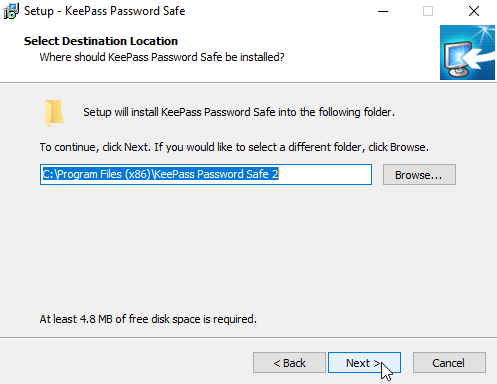This screenshot has height=384, width=497.
Task: Click the computer wizard image in header
Action: click(x=467, y=52)
